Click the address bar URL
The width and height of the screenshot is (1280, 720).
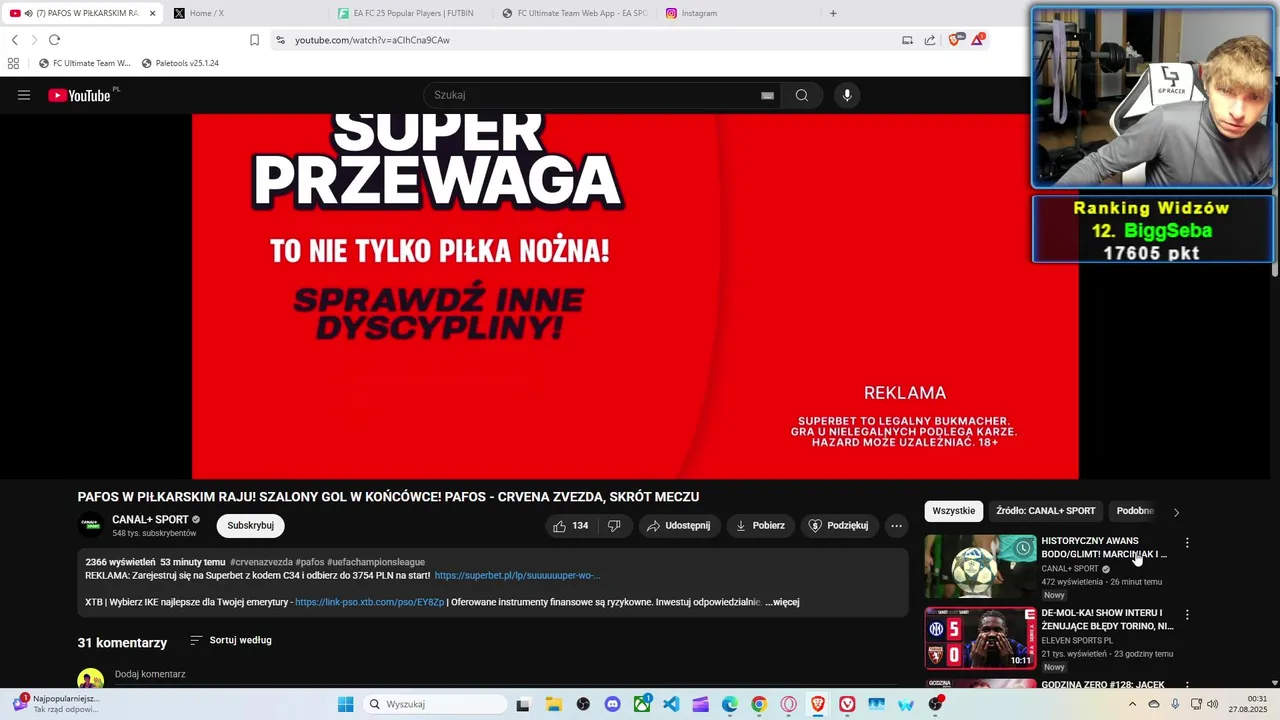pos(372,40)
